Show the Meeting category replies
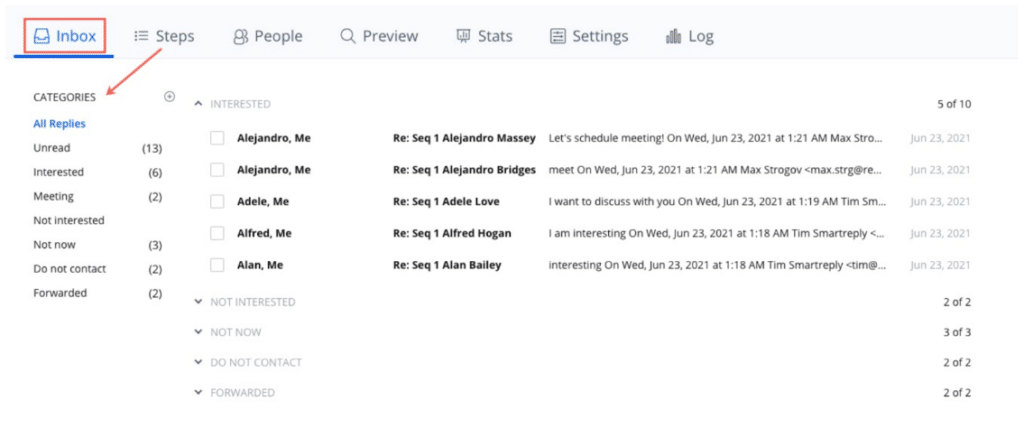Image resolution: width=1024 pixels, height=438 pixels. coord(54,197)
